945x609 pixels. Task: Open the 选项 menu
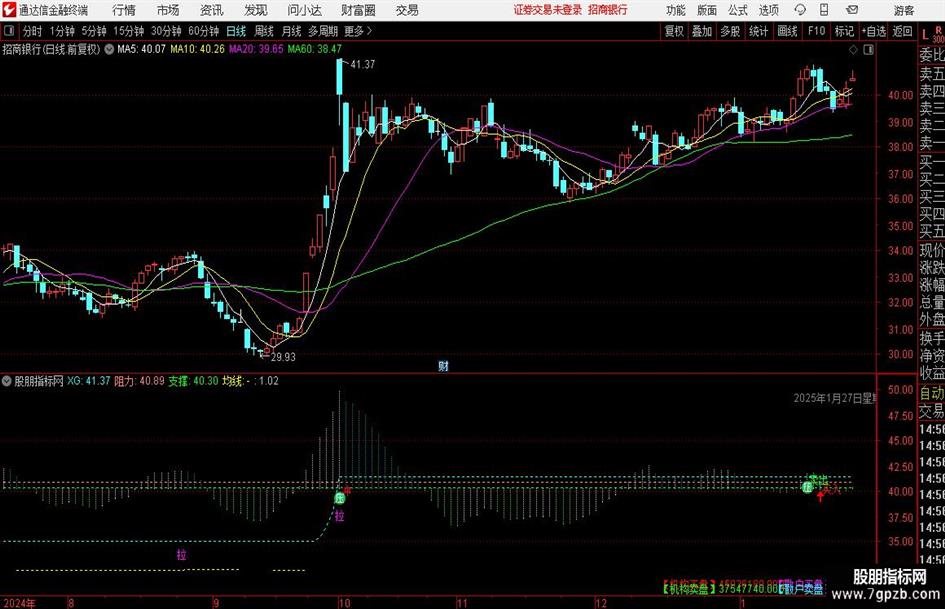[768, 10]
